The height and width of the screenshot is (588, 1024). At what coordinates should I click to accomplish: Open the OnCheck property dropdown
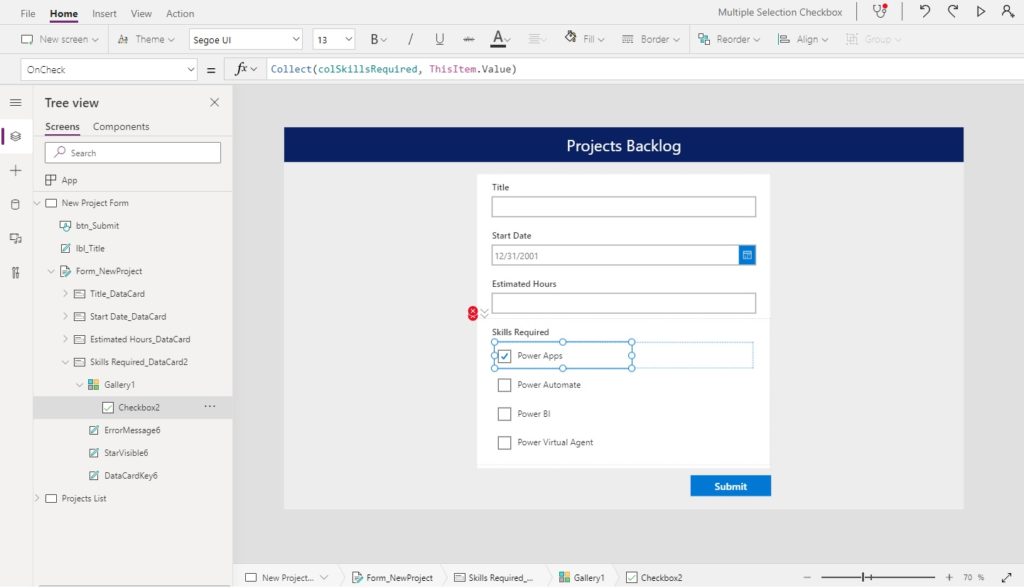(190, 70)
